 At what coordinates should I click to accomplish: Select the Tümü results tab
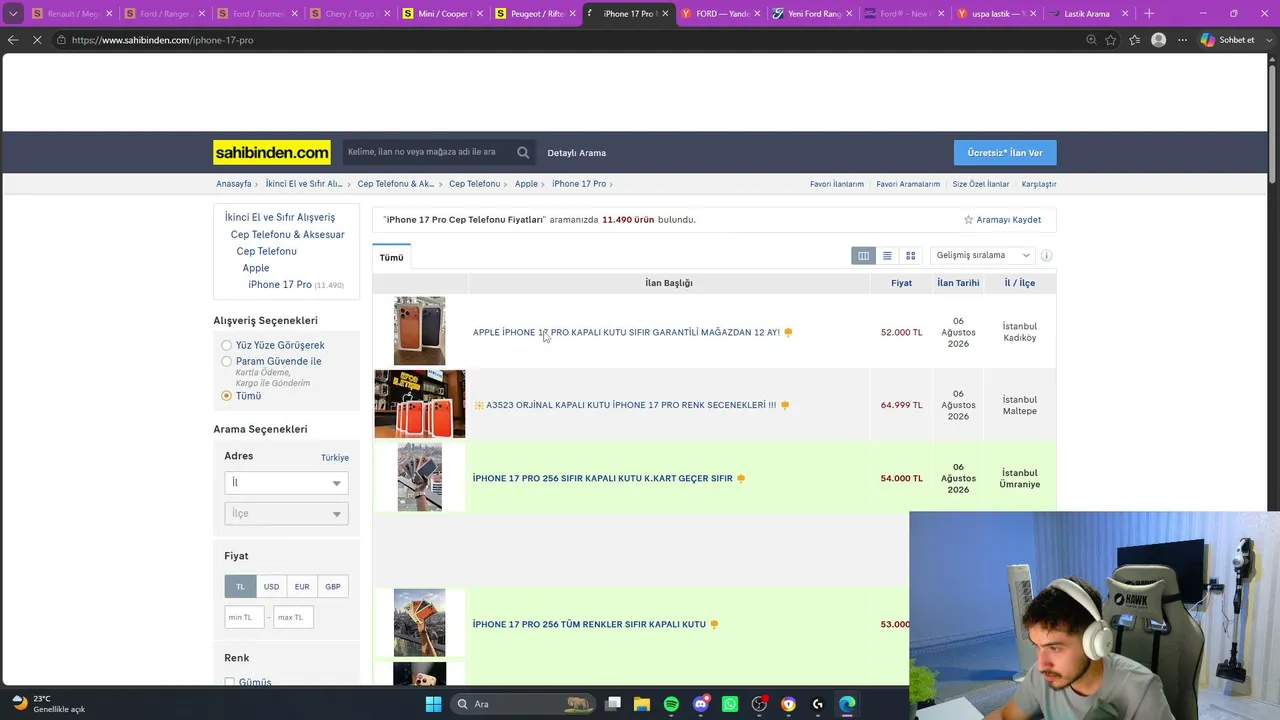(391, 258)
